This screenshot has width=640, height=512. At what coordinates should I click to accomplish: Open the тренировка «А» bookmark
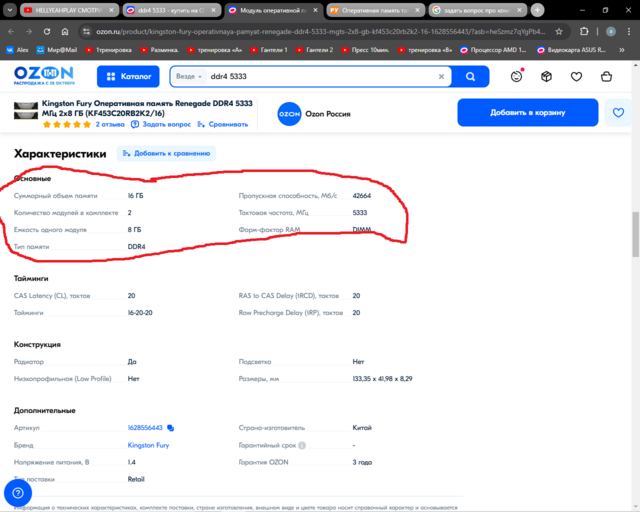pyautogui.click(x=215, y=50)
